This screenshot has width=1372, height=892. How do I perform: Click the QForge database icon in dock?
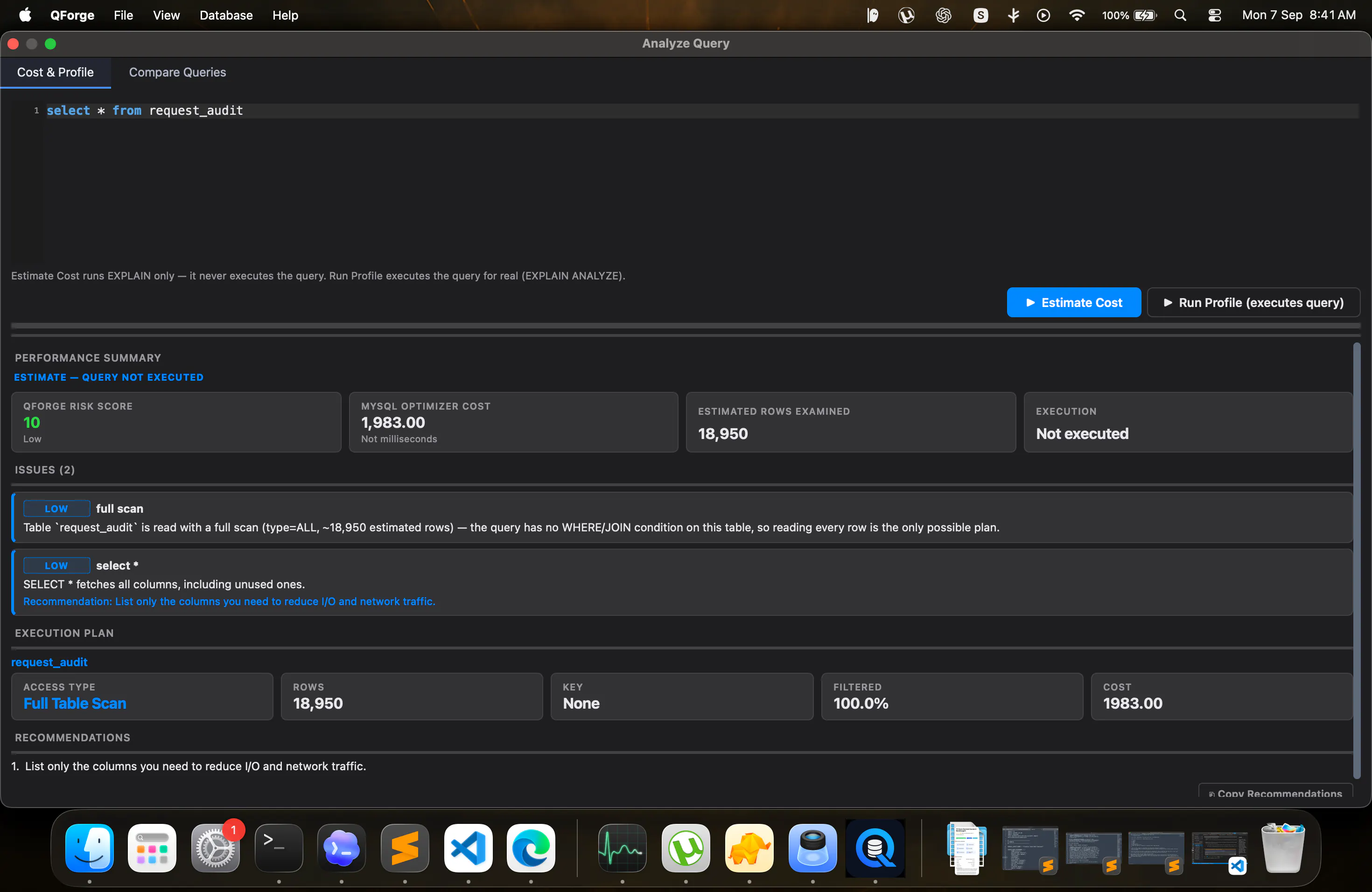(x=875, y=848)
